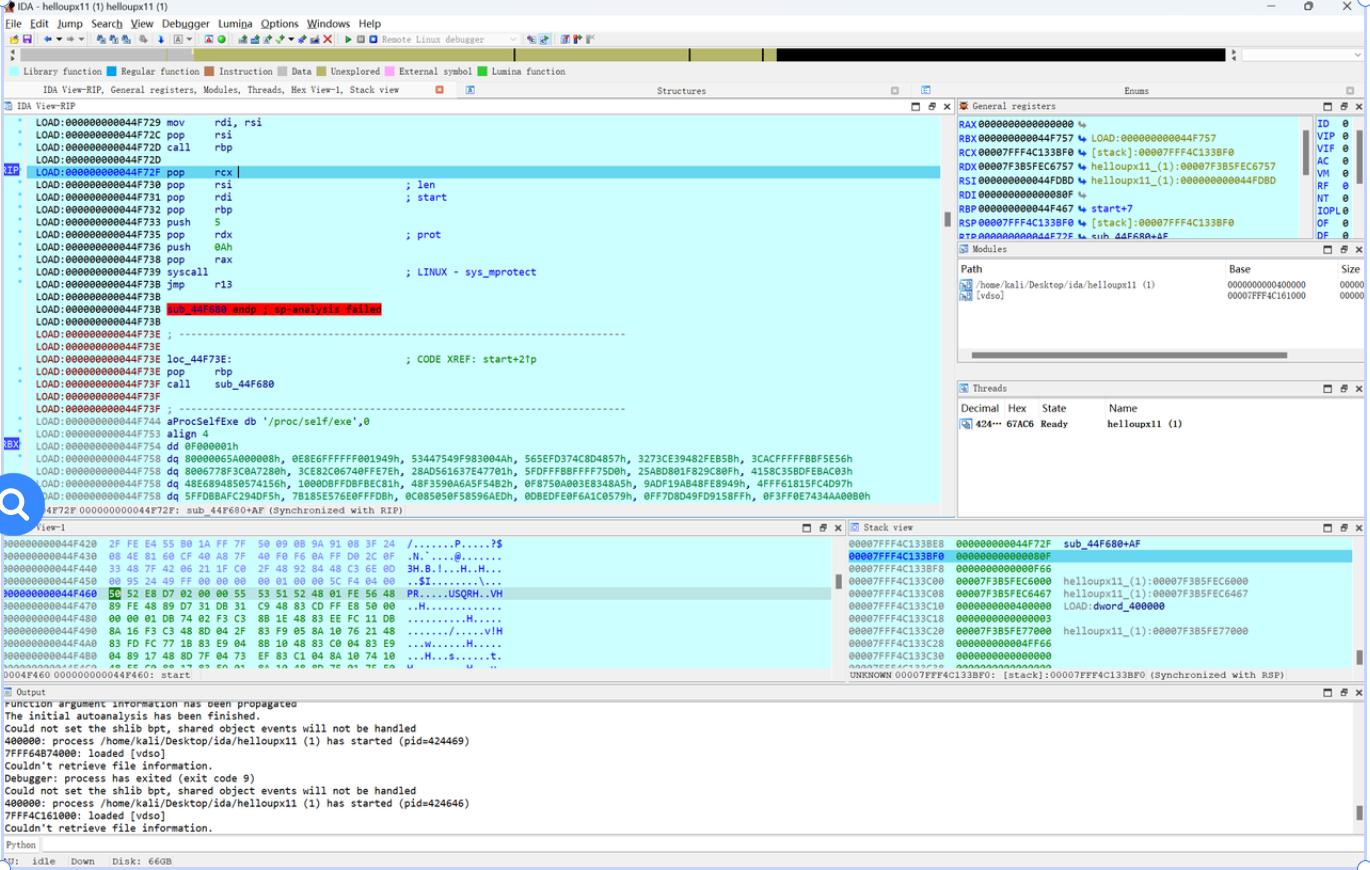Open the Debugger menu
The image size is (1370, 870).
[186, 23]
